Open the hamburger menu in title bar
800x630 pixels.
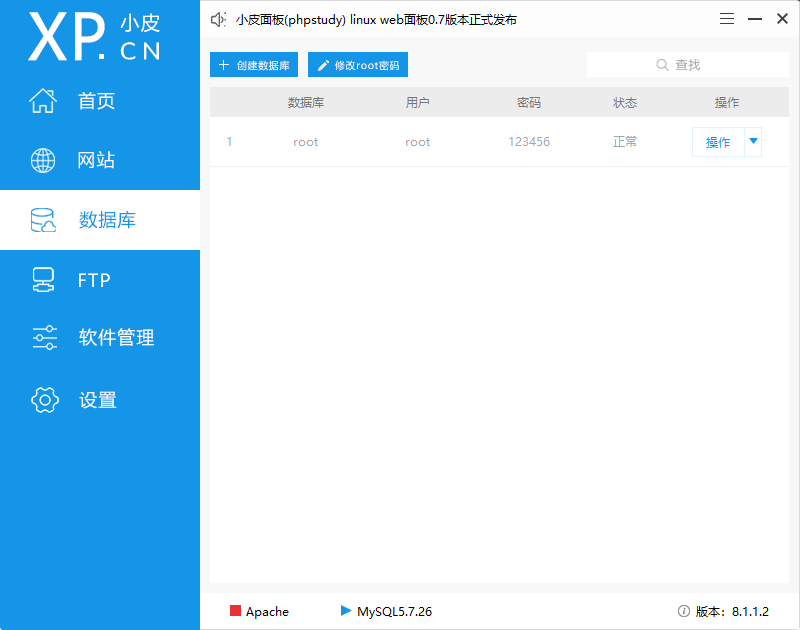pyautogui.click(x=727, y=19)
